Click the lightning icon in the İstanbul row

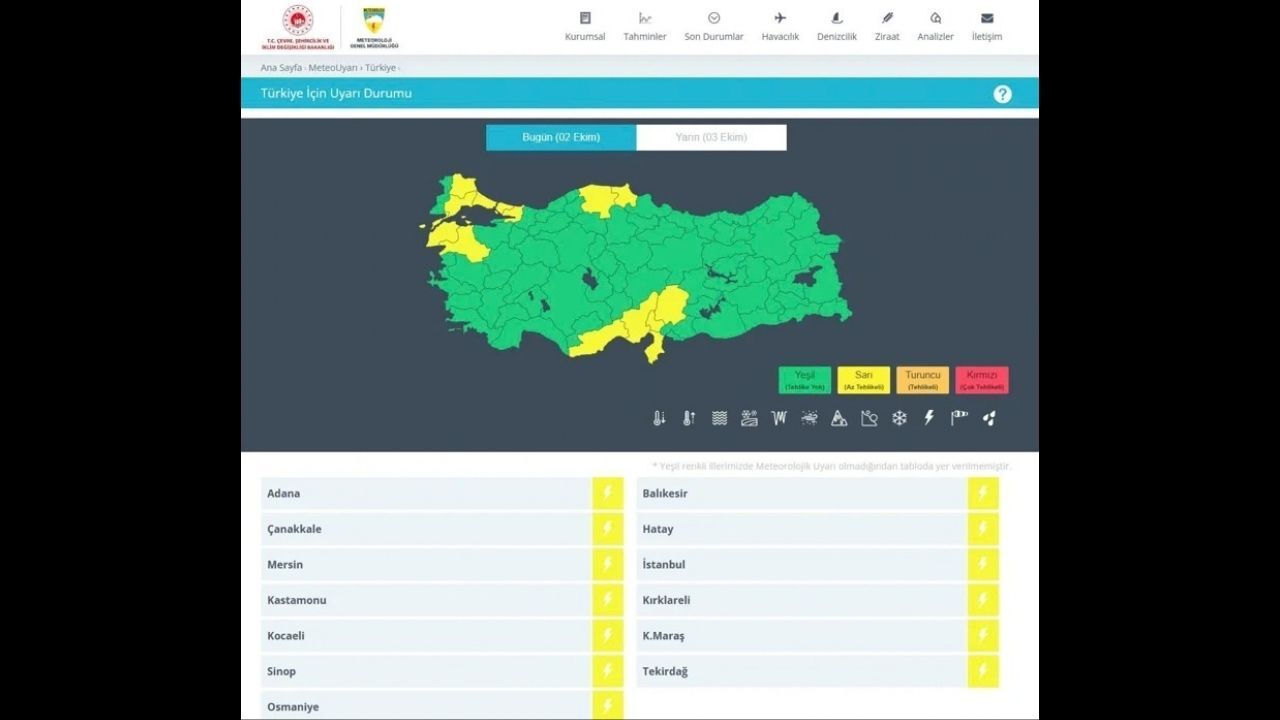tap(983, 564)
